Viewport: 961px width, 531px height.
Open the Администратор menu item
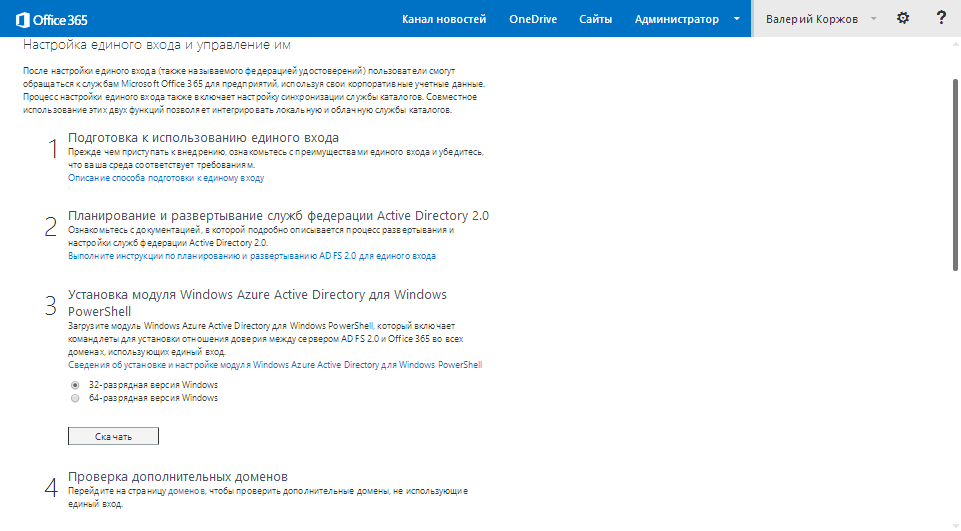[x=676, y=19]
